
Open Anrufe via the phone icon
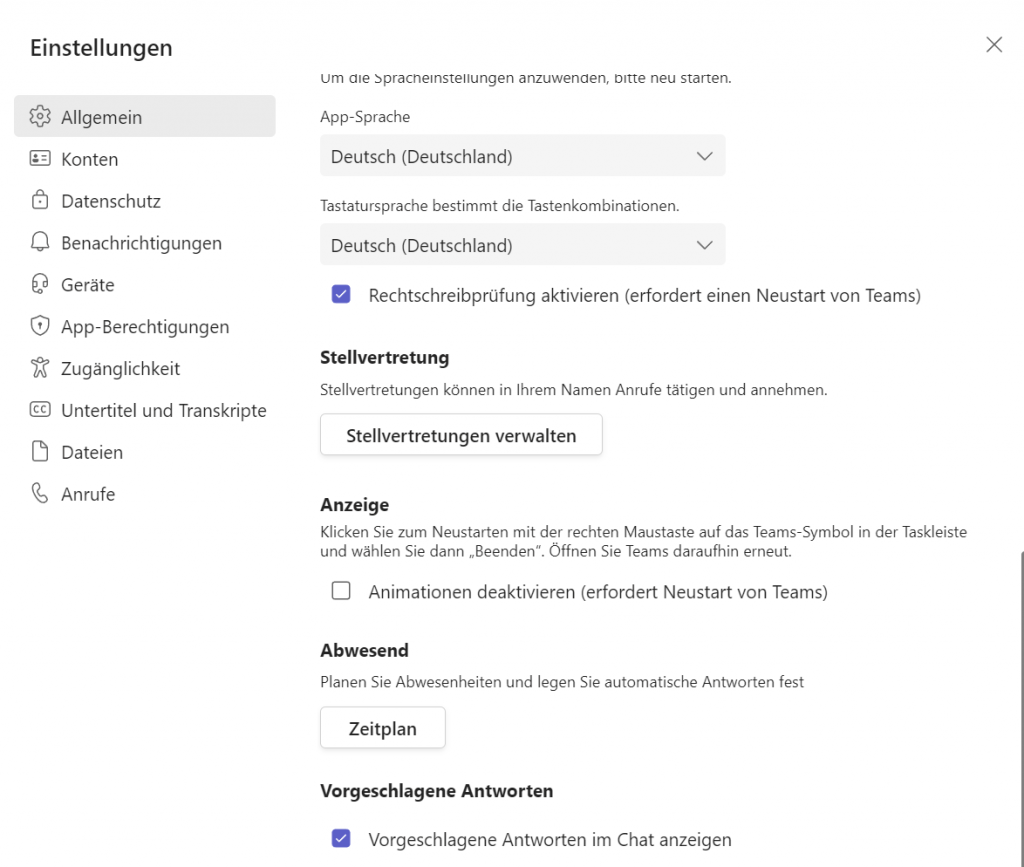coord(39,493)
